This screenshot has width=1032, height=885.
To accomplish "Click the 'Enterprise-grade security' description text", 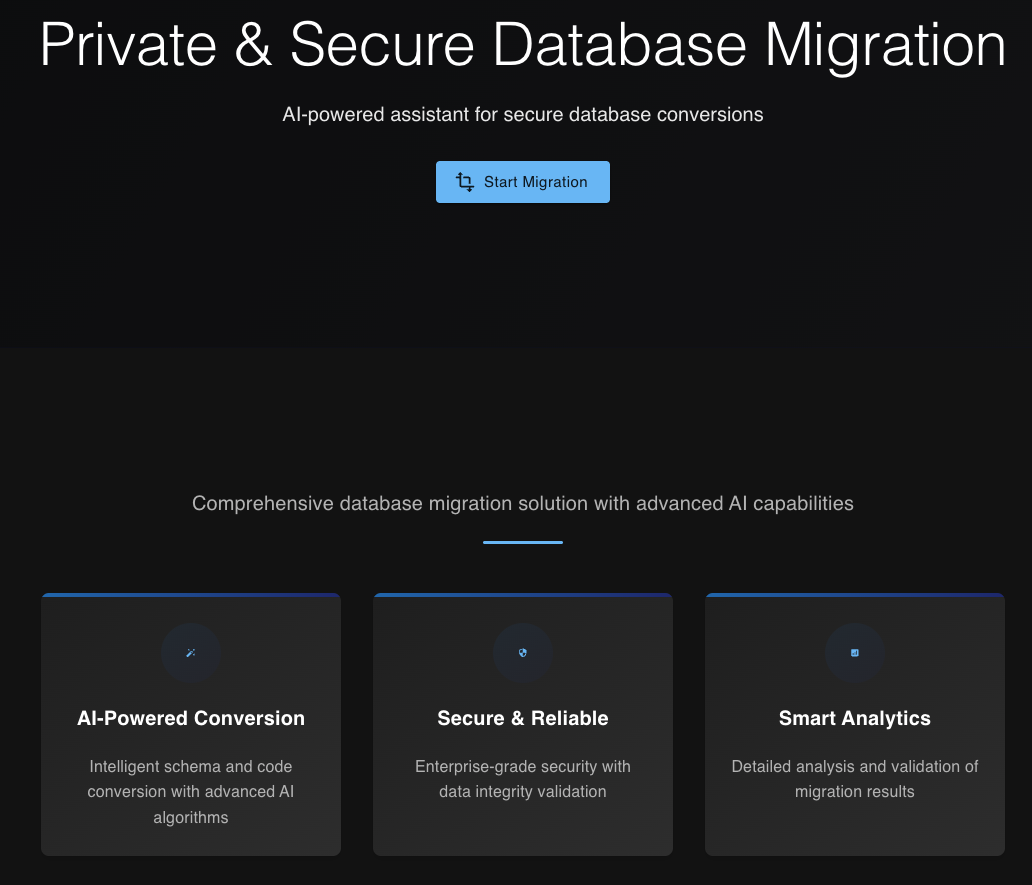I will pos(523,779).
